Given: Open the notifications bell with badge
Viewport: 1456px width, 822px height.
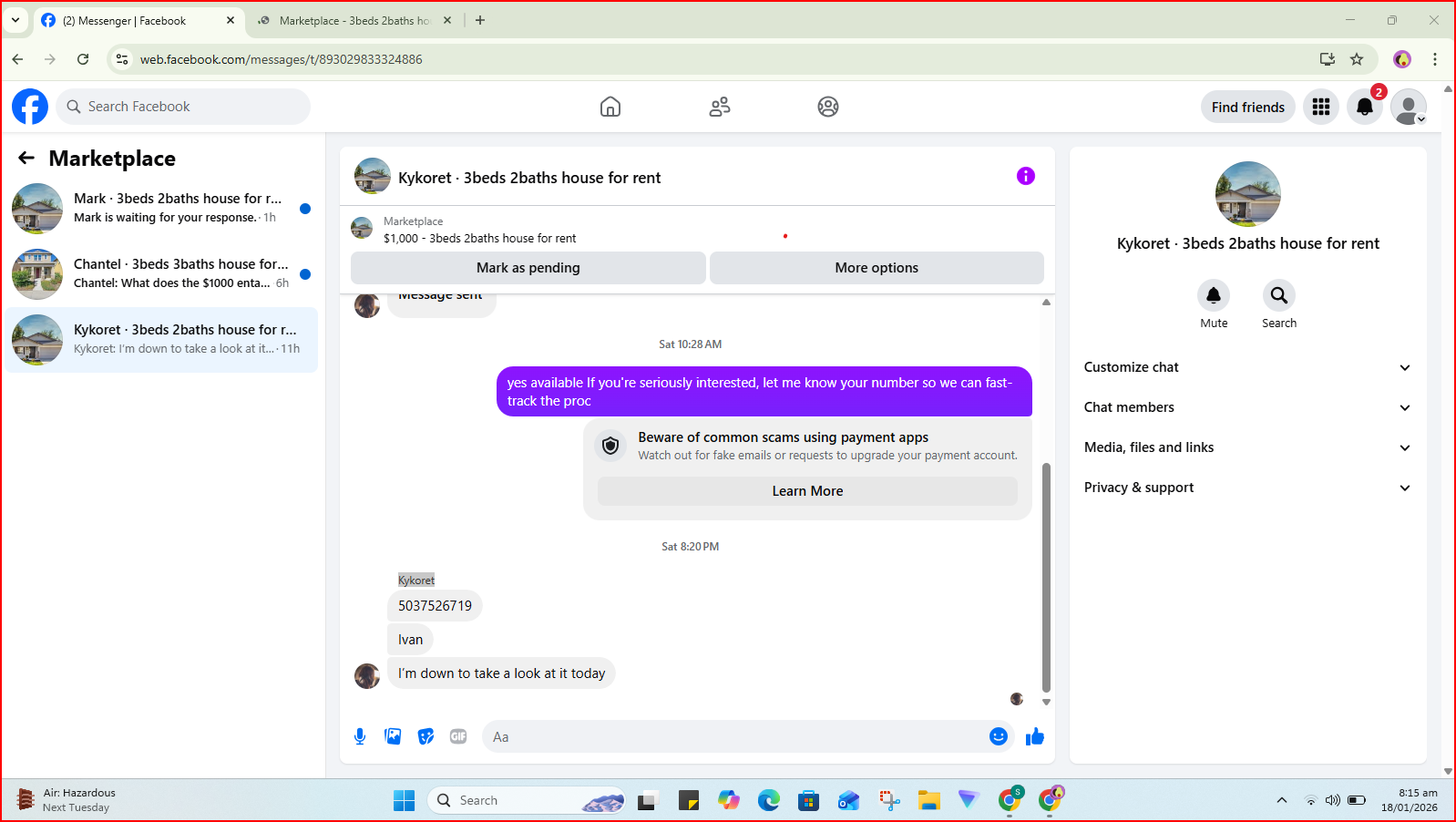Looking at the screenshot, I should (1365, 107).
